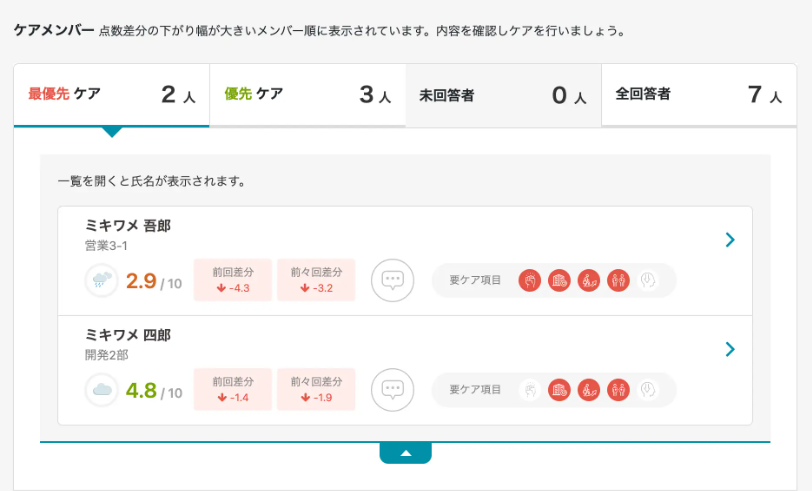Open comment bubble for ミキワメ 四郎
Screen dimensions: 812x491
392,389
